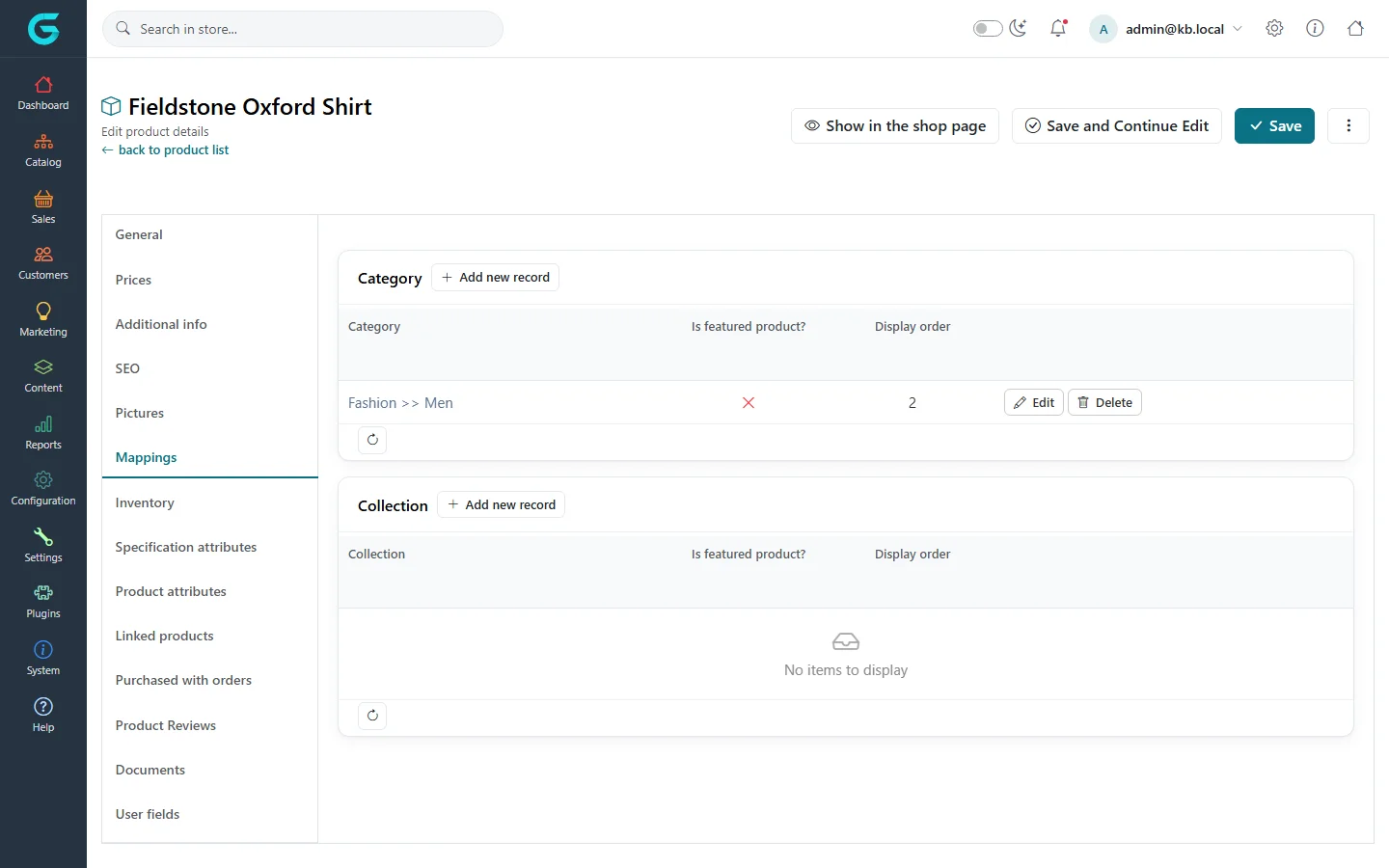Follow the back to product list link
This screenshot has width=1389, height=868.
click(x=165, y=149)
